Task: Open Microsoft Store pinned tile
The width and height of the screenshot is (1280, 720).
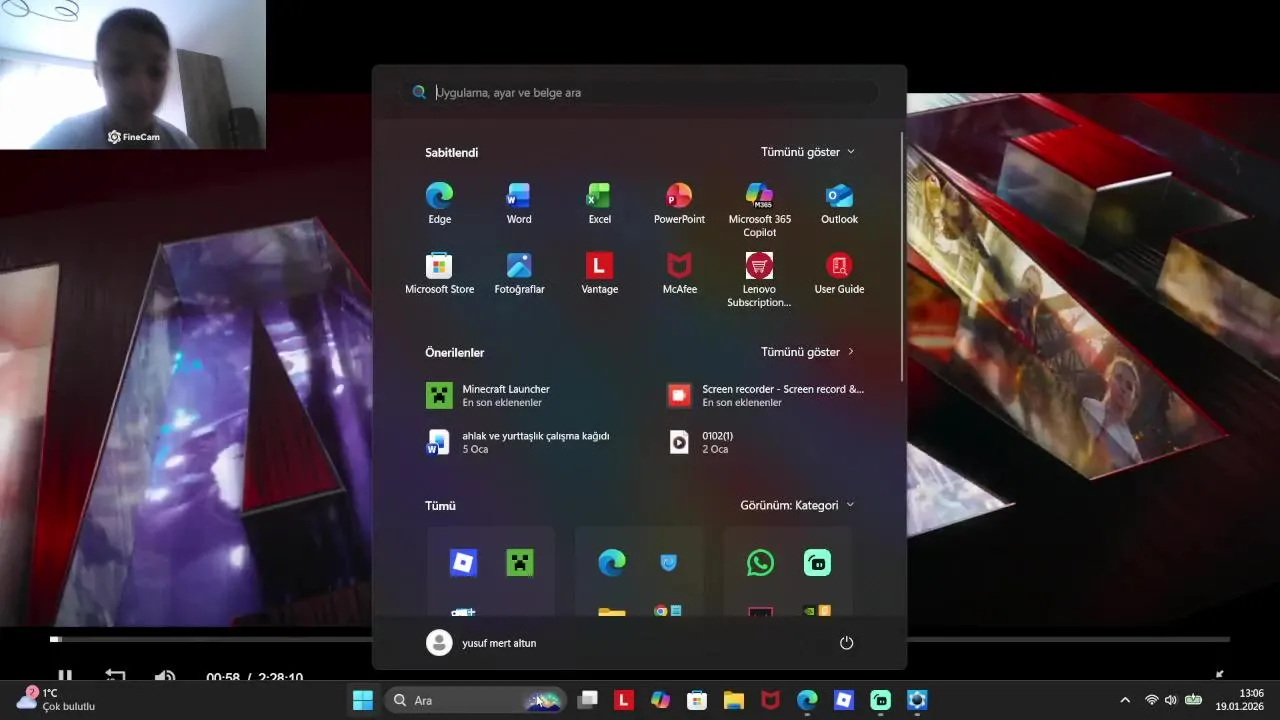Action: coord(439,273)
